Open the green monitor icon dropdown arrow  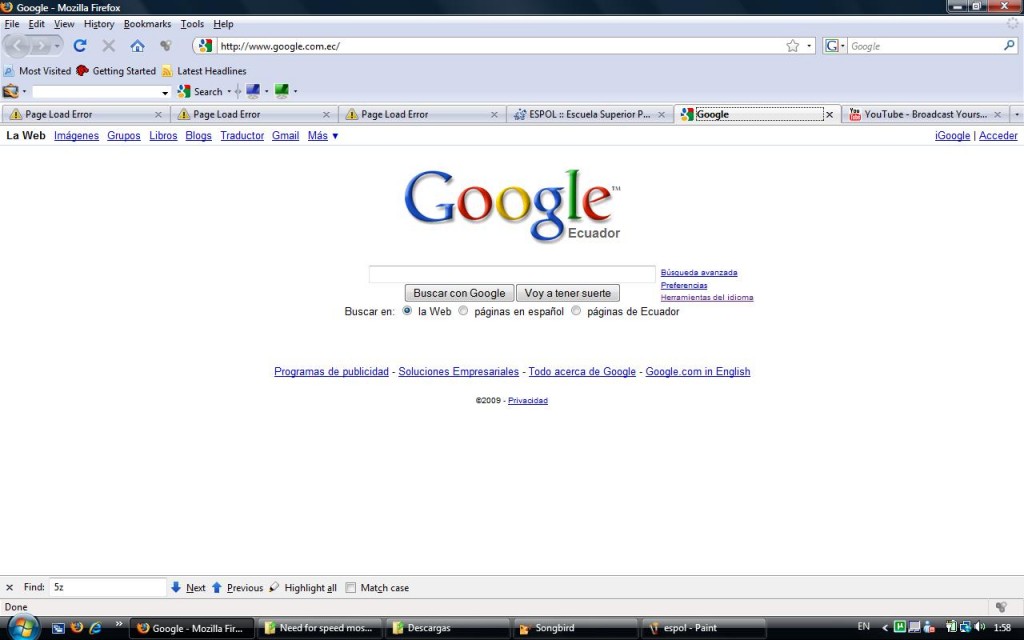(295, 91)
